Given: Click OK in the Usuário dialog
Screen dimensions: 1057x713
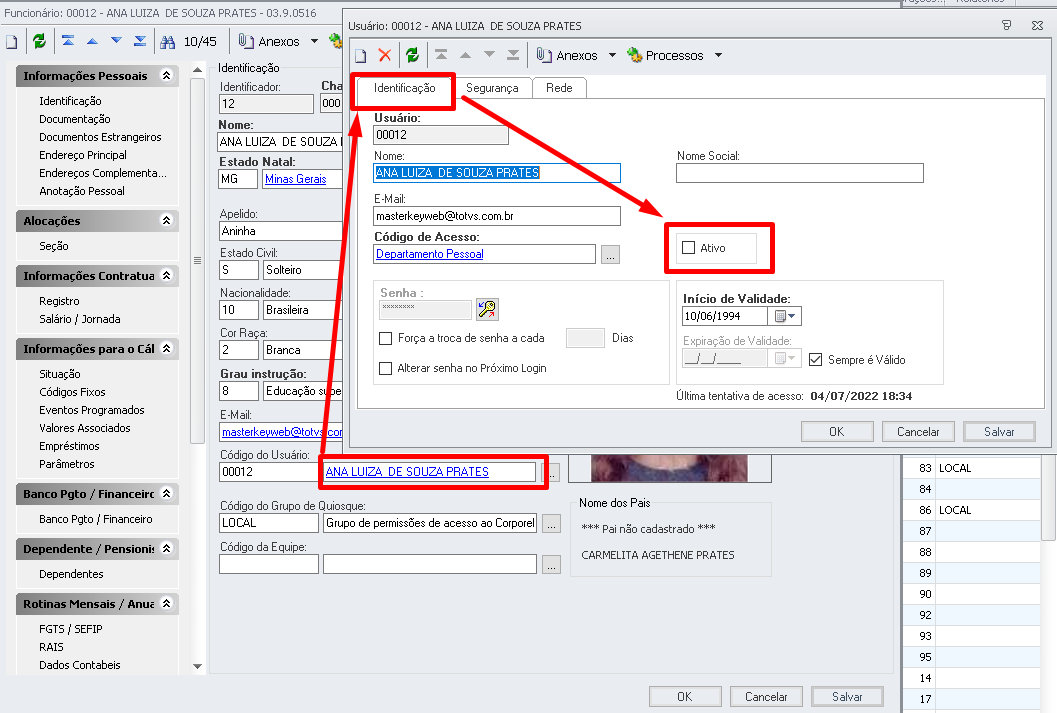Looking at the screenshot, I should 837,431.
